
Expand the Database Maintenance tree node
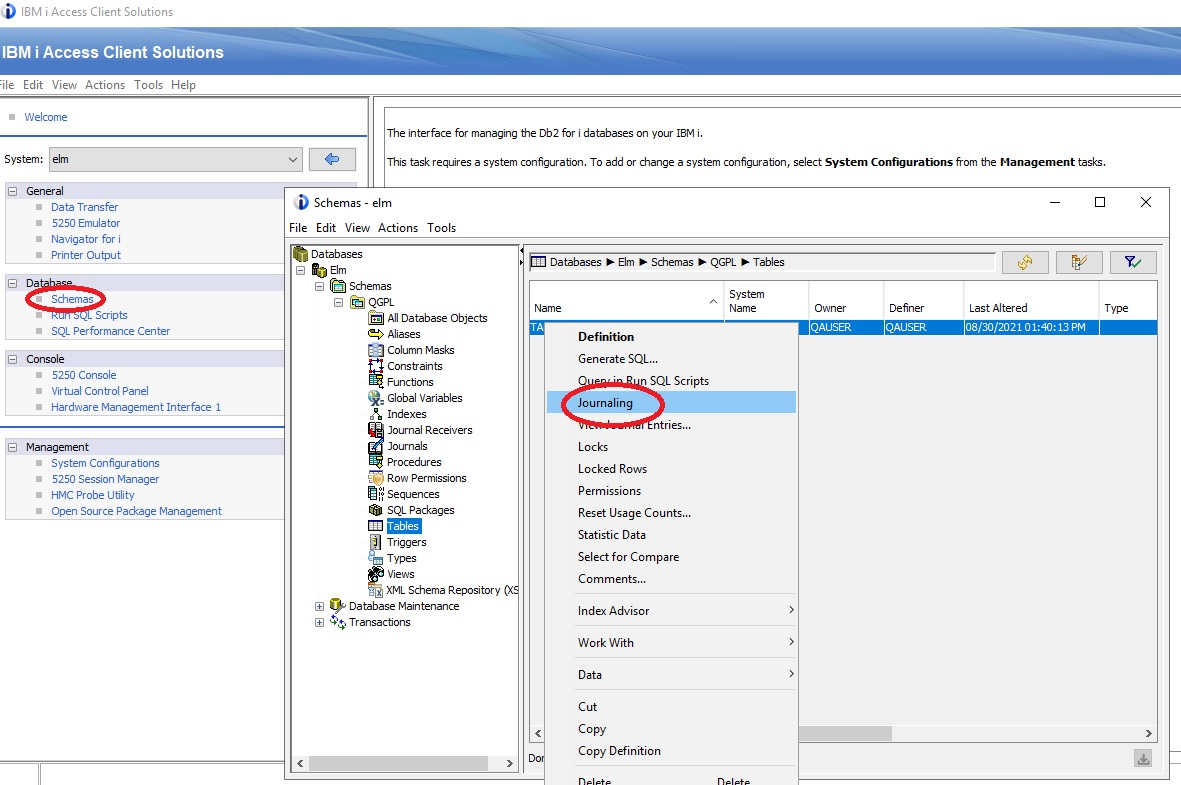coord(320,606)
